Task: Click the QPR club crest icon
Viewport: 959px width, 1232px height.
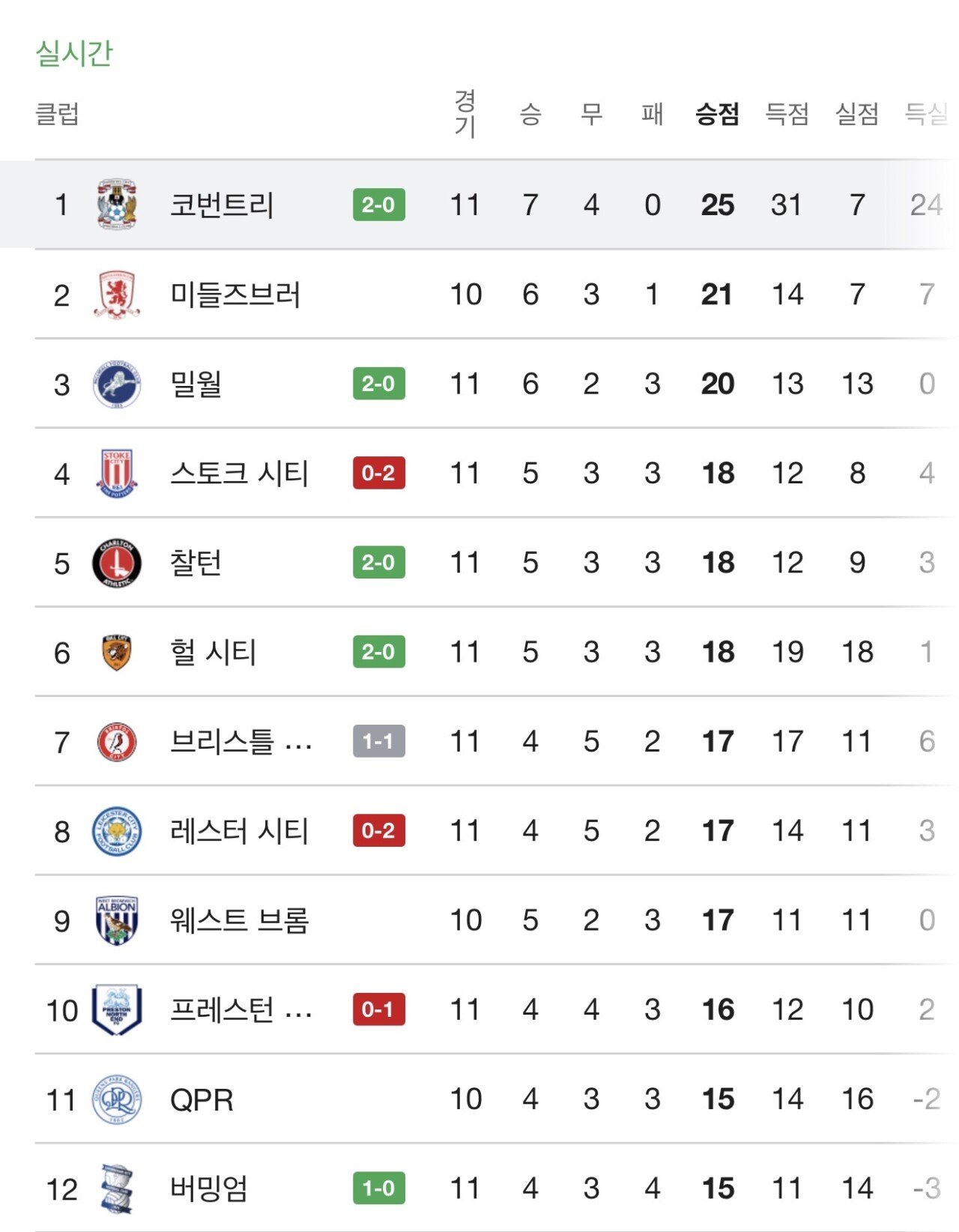Action: [117, 1099]
